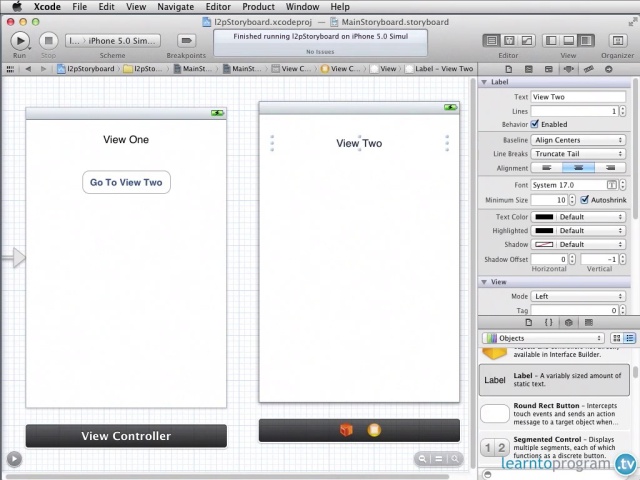Open the Editor menu
The width and height of the screenshot is (640, 480).
(x=218, y=7)
